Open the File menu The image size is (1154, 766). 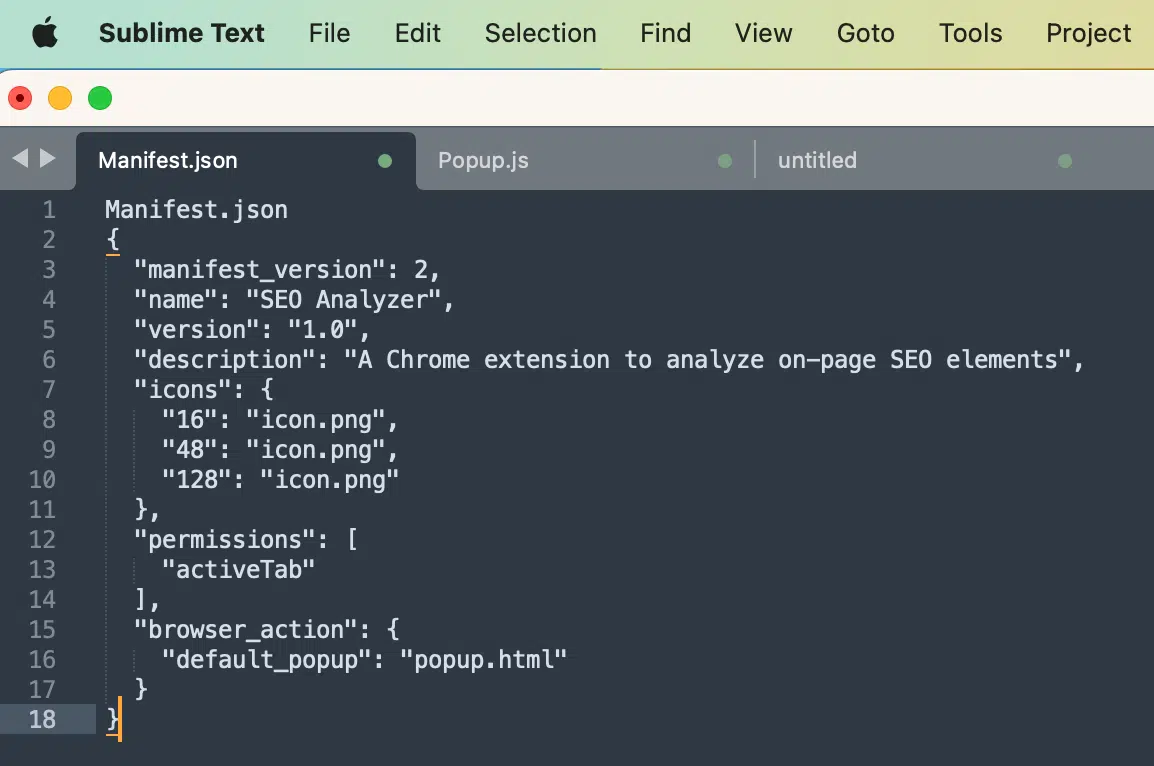click(x=329, y=33)
